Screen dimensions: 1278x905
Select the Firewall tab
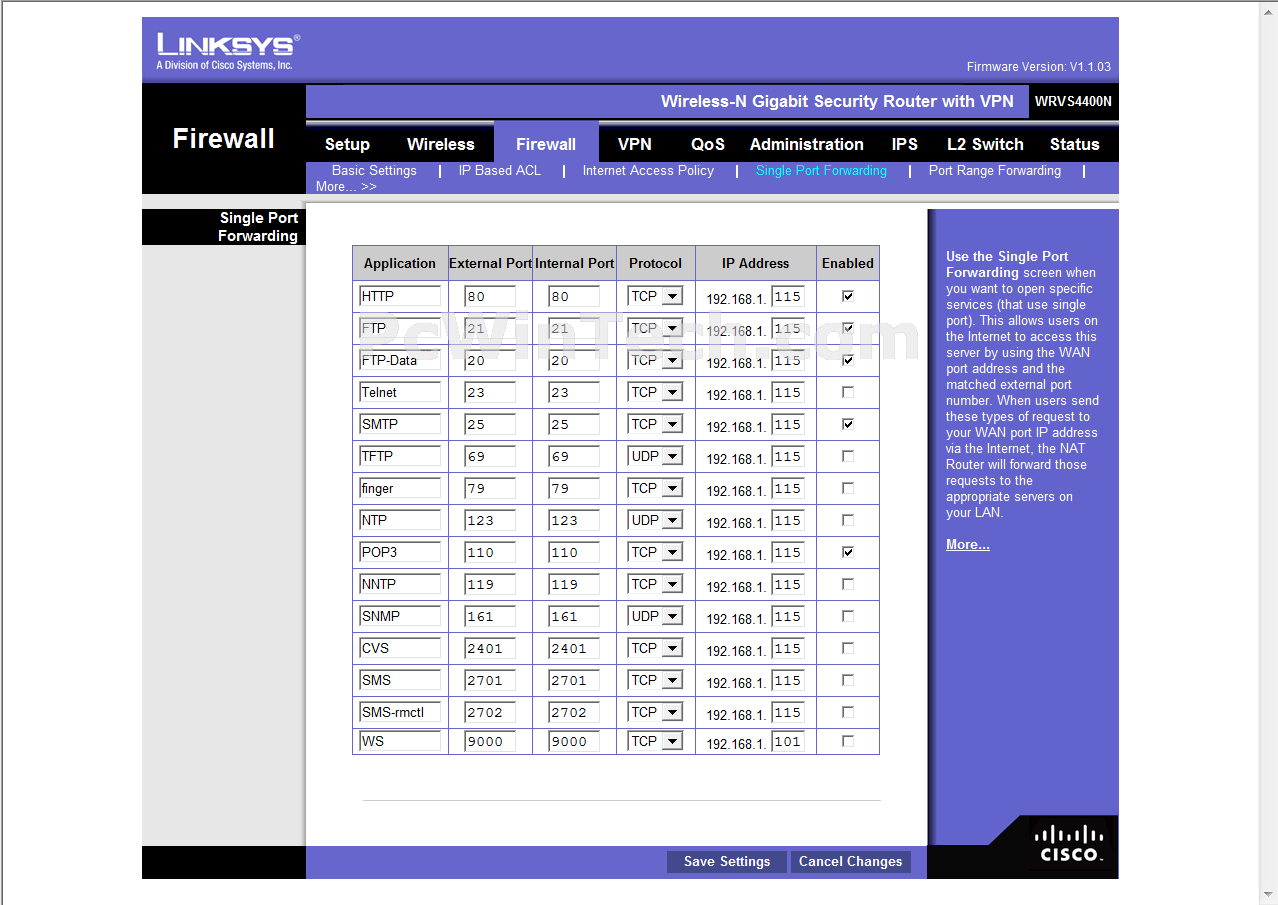(x=546, y=144)
